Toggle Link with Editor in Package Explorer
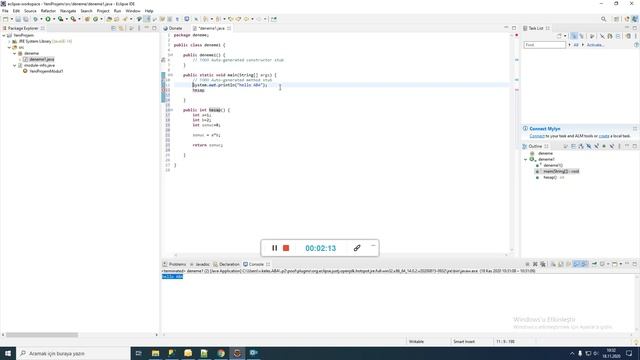 [121, 28]
